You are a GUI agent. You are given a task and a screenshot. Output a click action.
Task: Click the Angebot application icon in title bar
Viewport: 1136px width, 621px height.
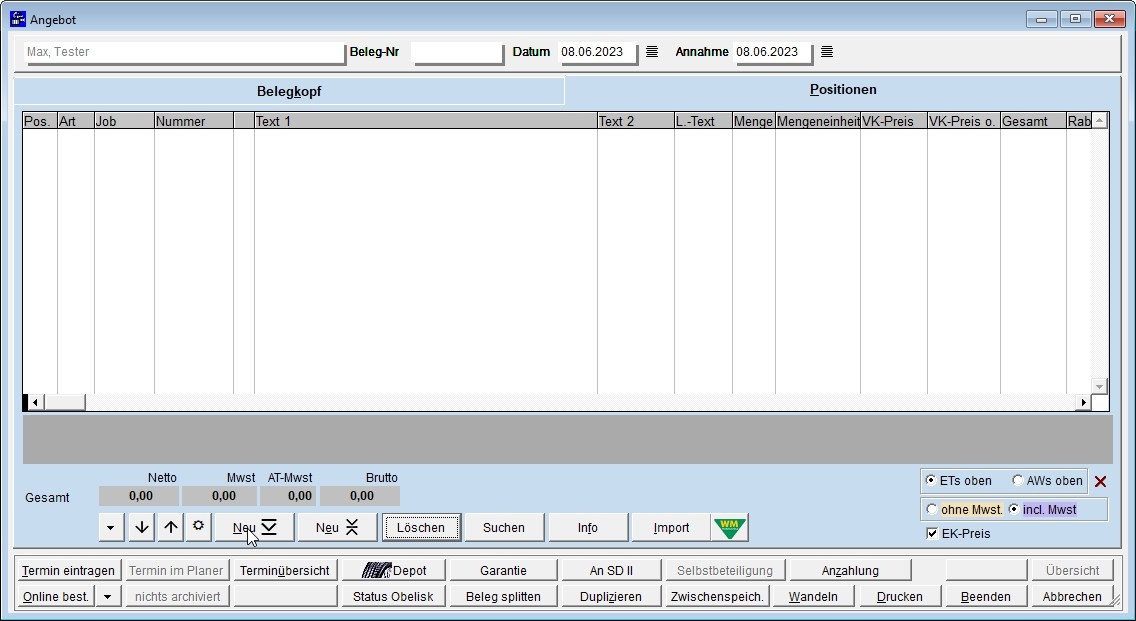pyautogui.click(x=18, y=19)
